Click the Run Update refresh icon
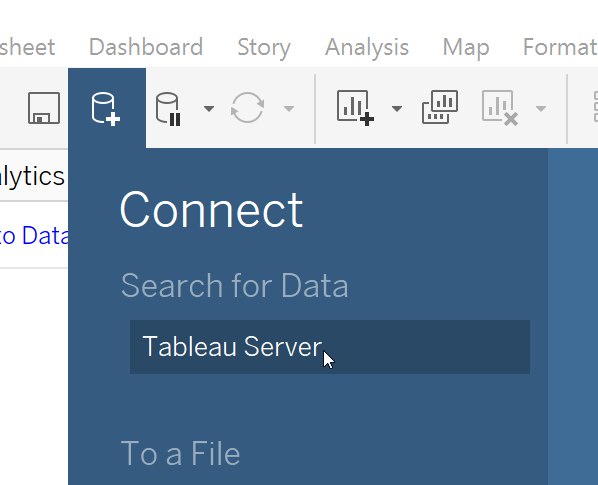The width and height of the screenshot is (598, 485). tap(248, 108)
